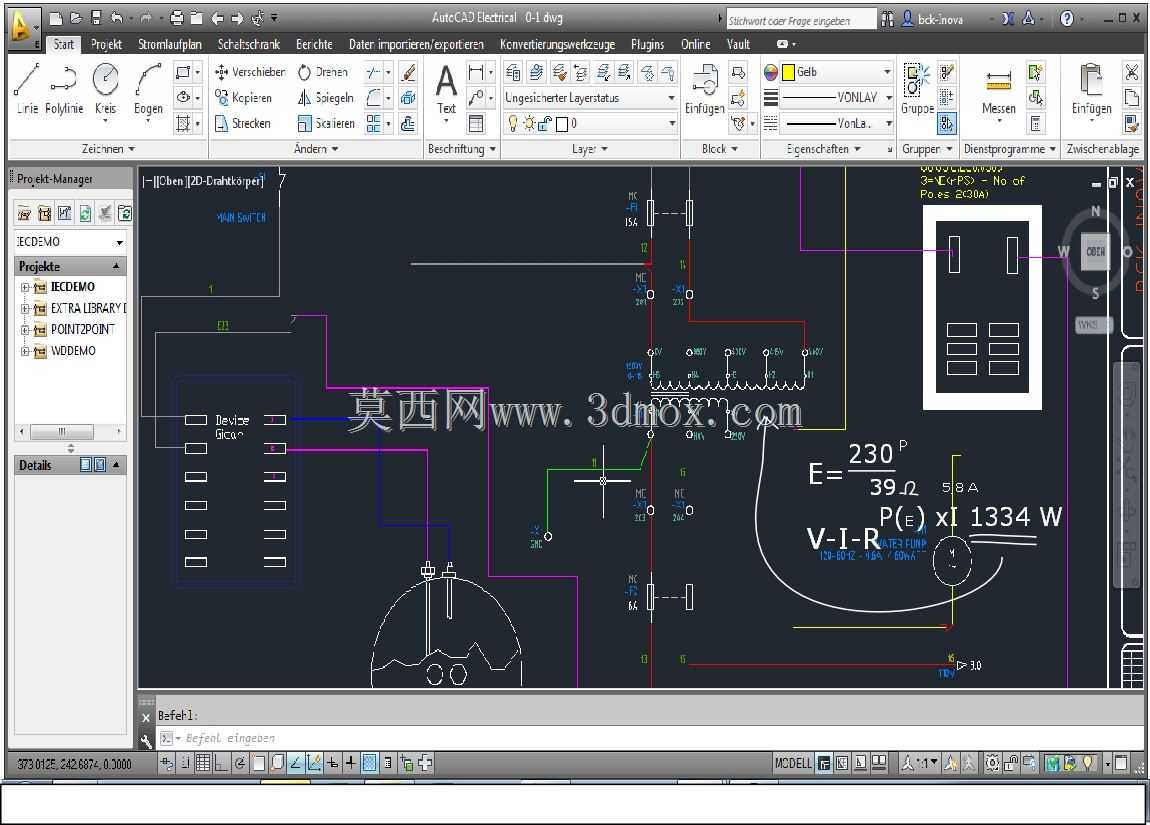Click the wrench icon beside command line
Screen dimensions: 1150x825
(146, 740)
